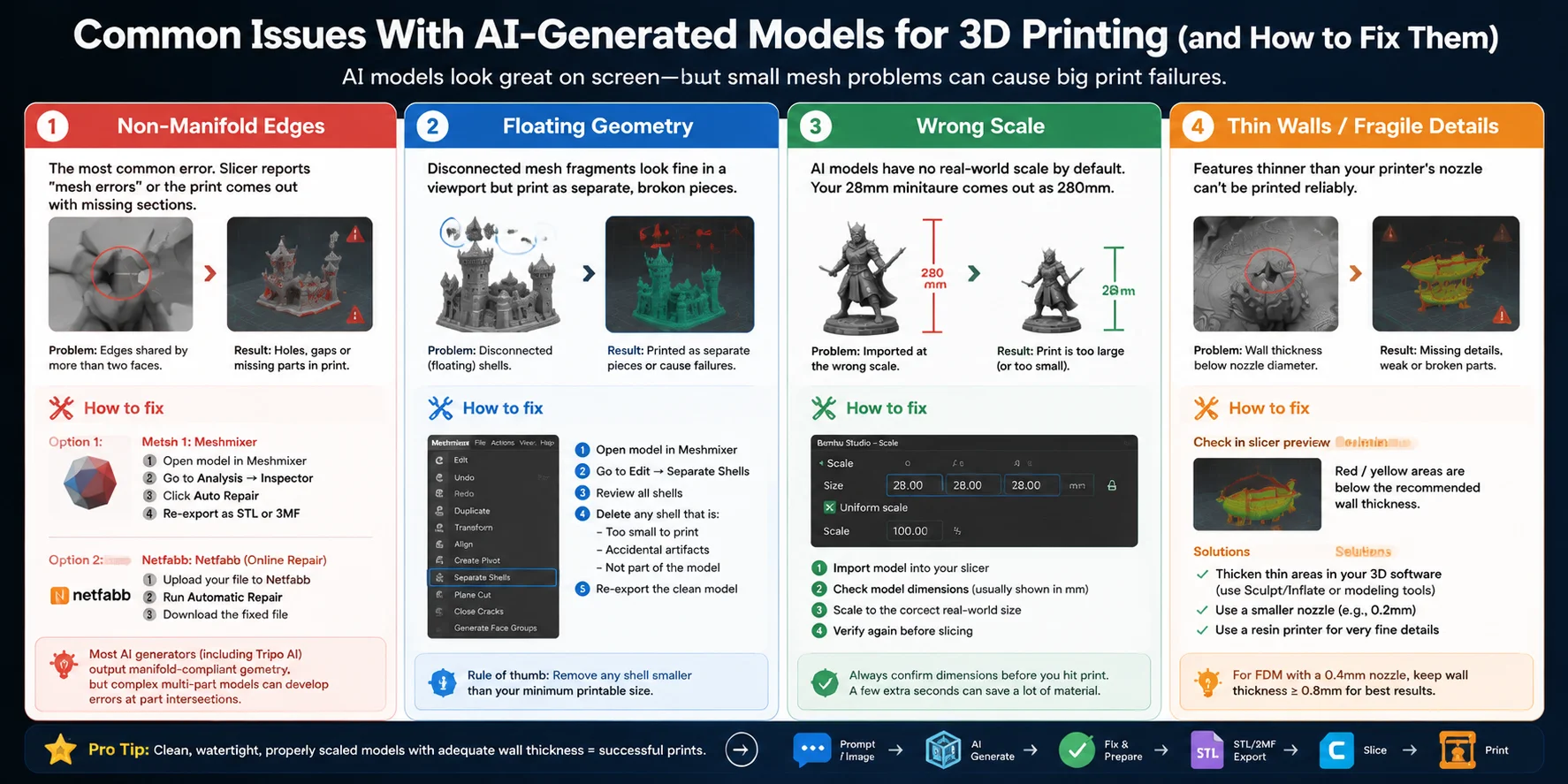
Task: Open the mm units dropdown
Action: click(1077, 485)
